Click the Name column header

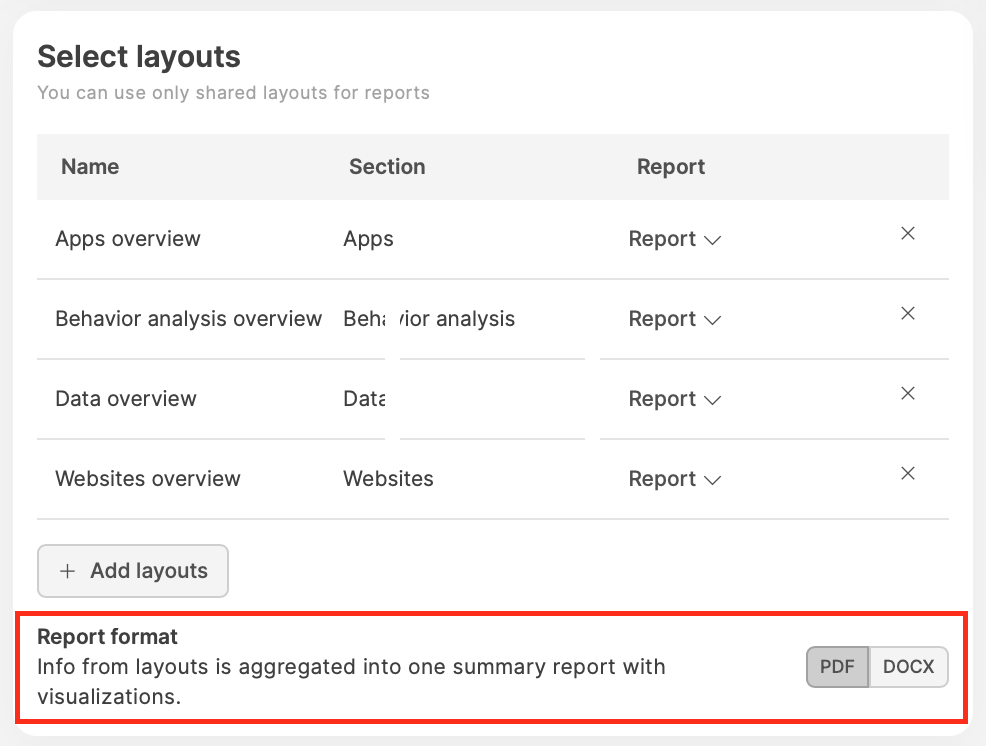point(90,167)
